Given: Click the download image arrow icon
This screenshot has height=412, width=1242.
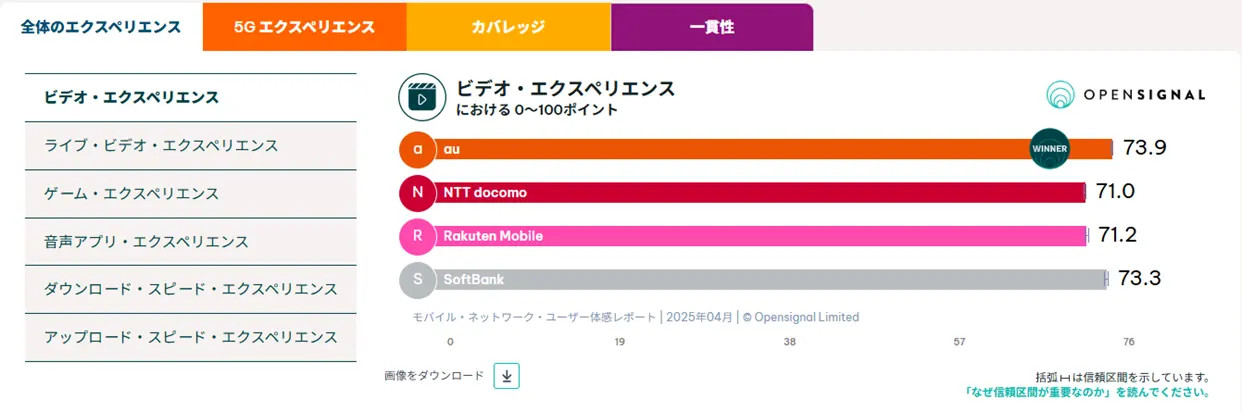Looking at the screenshot, I should click(506, 376).
